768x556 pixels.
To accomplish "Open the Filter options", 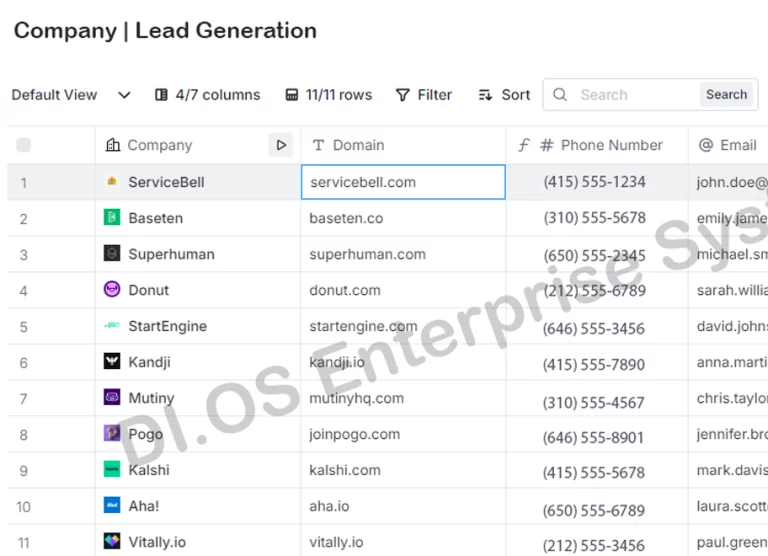I will tap(424, 95).
